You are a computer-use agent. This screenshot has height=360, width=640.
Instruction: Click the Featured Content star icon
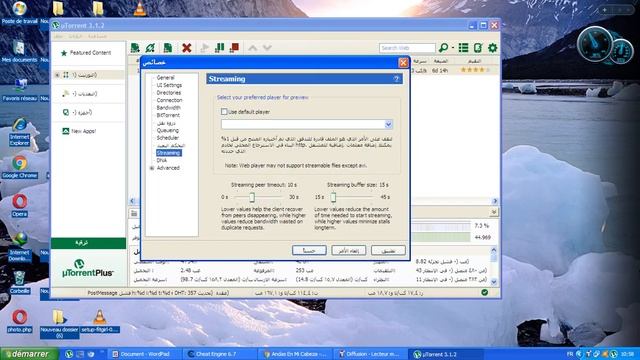[64, 53]
